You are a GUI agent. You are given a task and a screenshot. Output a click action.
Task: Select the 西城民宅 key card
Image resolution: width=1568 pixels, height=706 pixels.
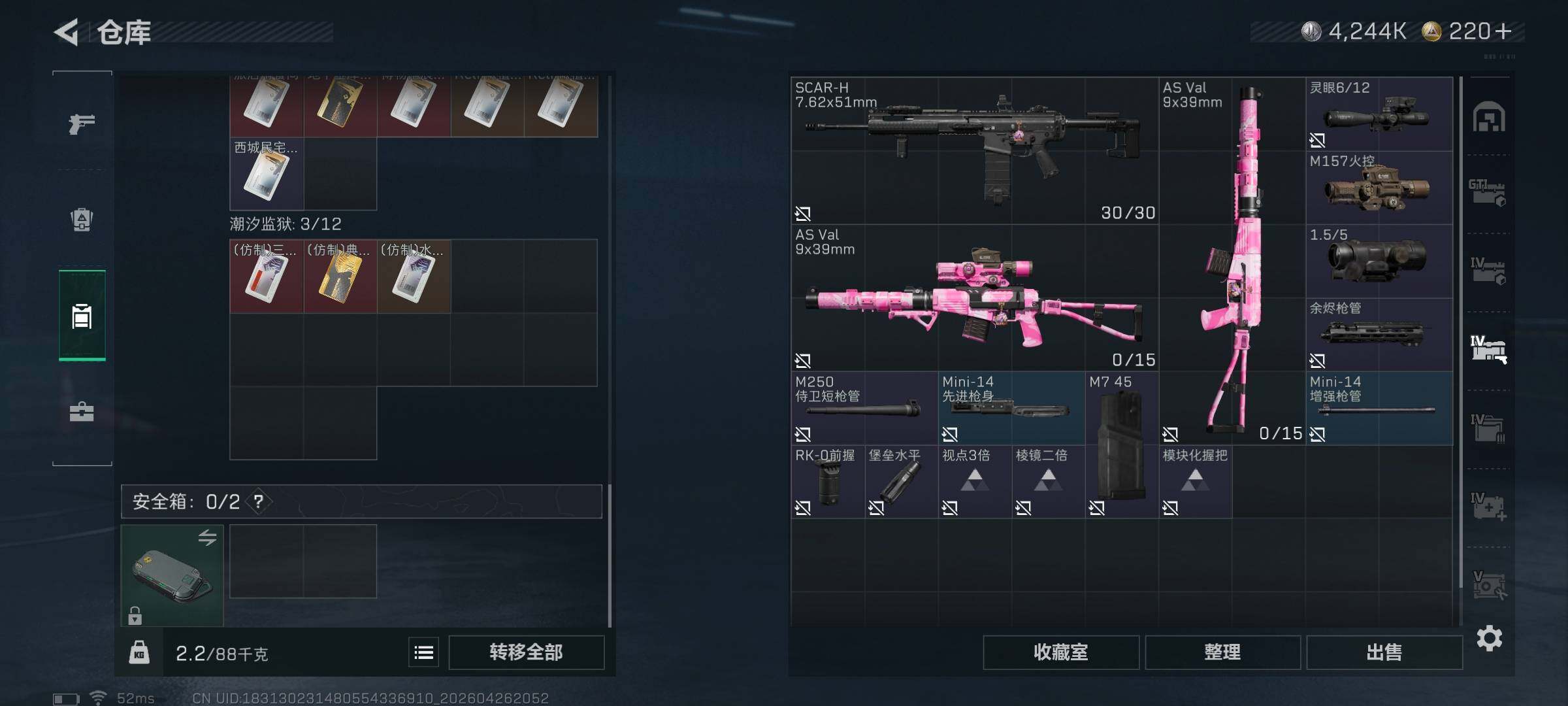coord(267,174)
